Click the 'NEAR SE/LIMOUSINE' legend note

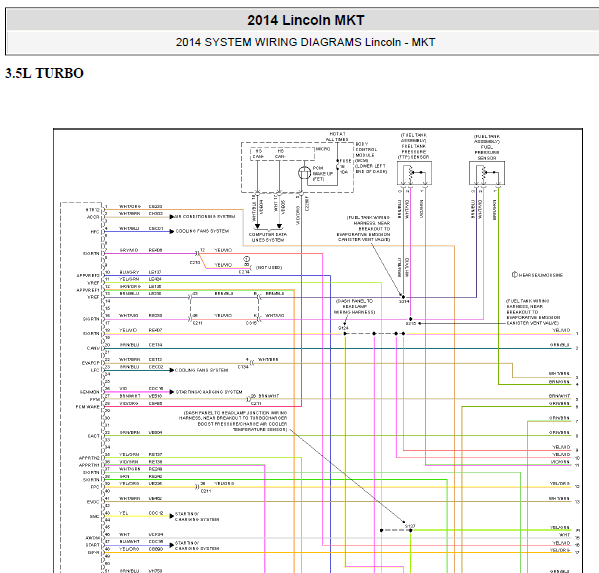pyautogui.click(x=537, y=275)
